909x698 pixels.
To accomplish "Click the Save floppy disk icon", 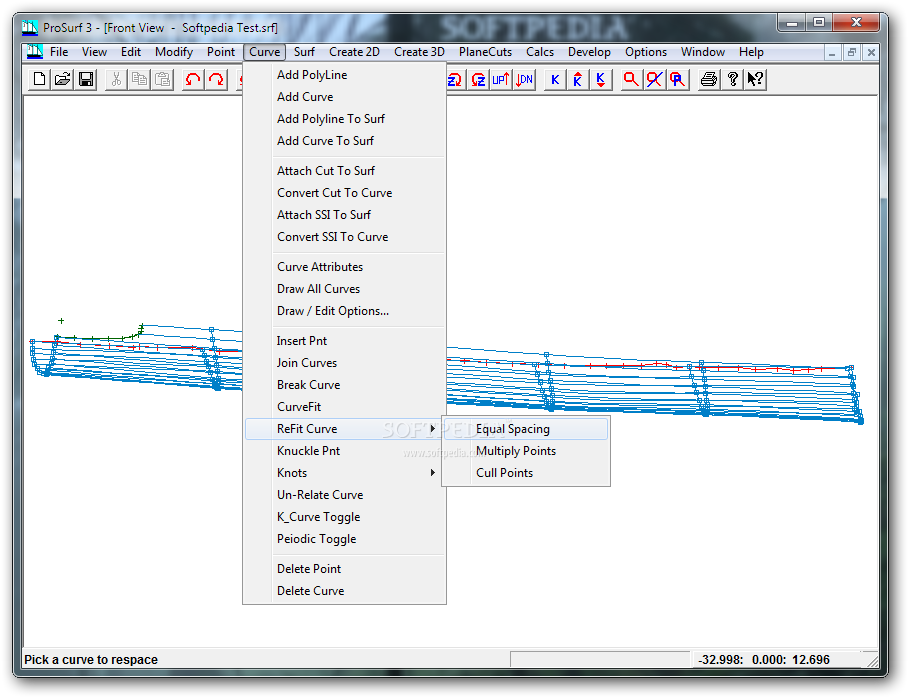I will pyautogui.click(x=86, y=79).
